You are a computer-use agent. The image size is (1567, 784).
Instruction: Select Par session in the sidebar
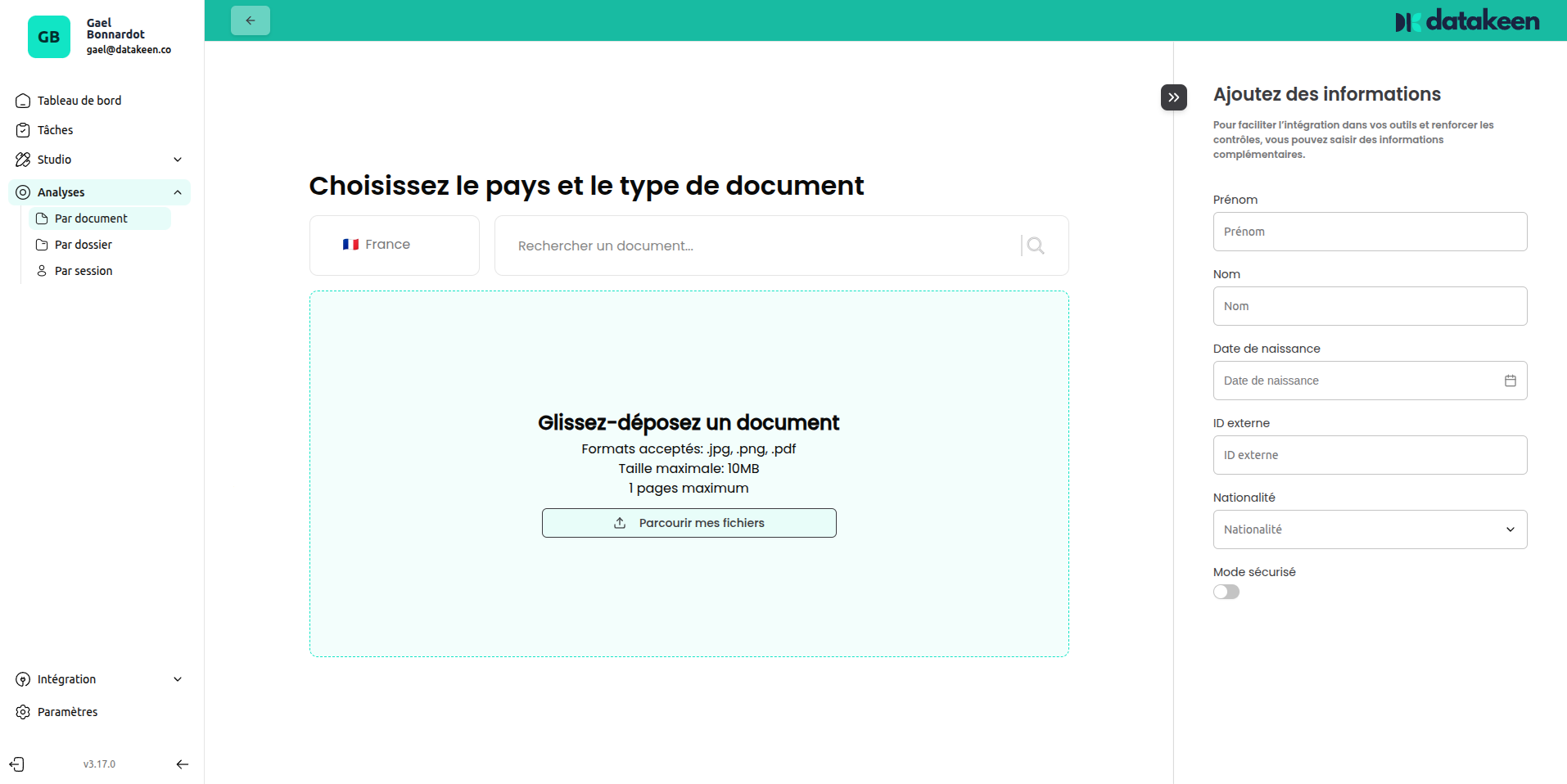(83, 270)
